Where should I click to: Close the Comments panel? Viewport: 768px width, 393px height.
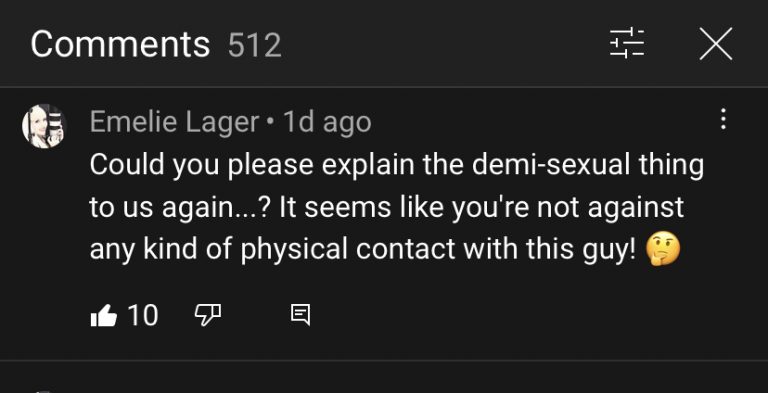pyautogui.click(x=716, y=44)
